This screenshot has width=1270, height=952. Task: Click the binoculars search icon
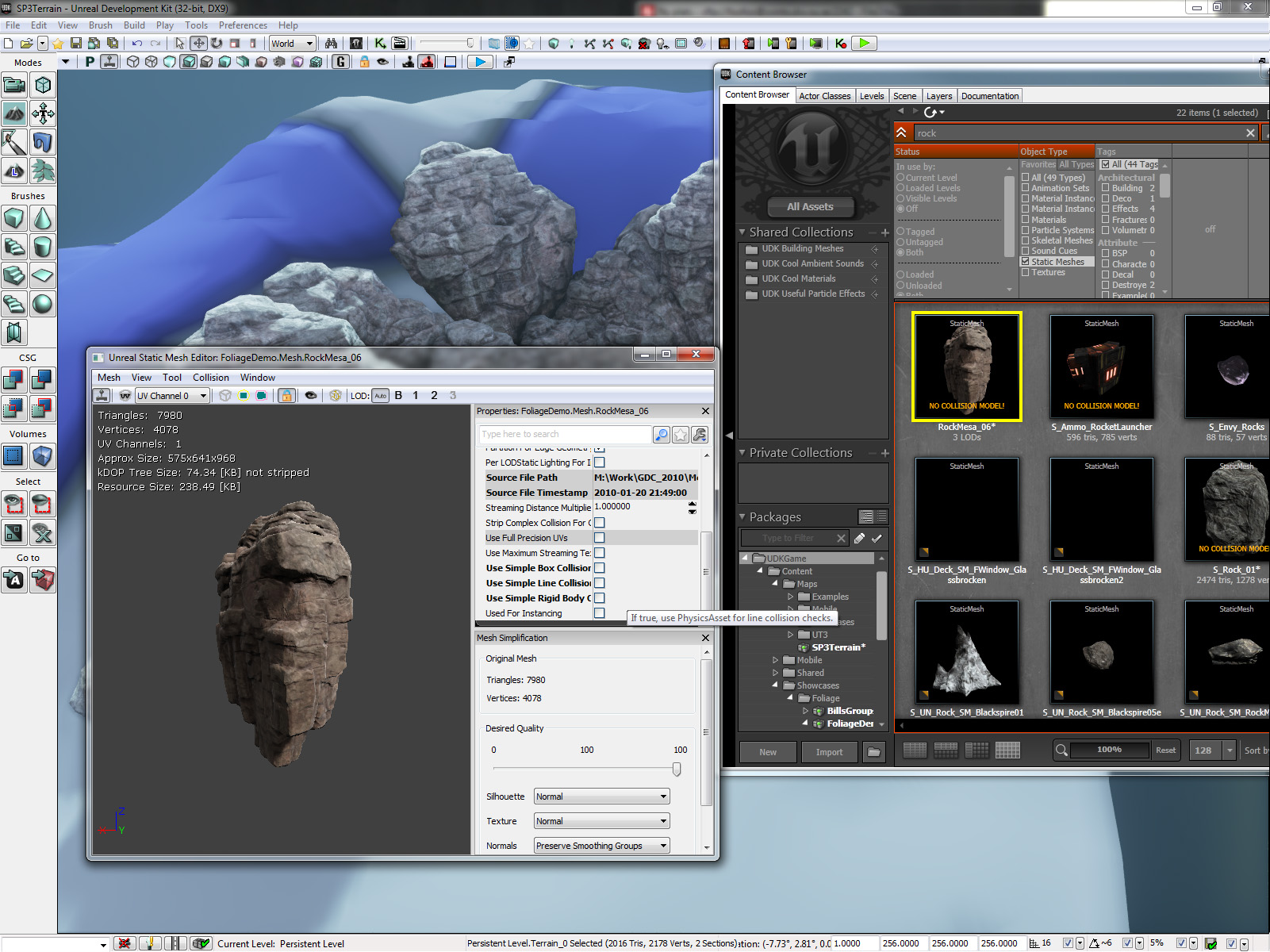pos(331,43)
